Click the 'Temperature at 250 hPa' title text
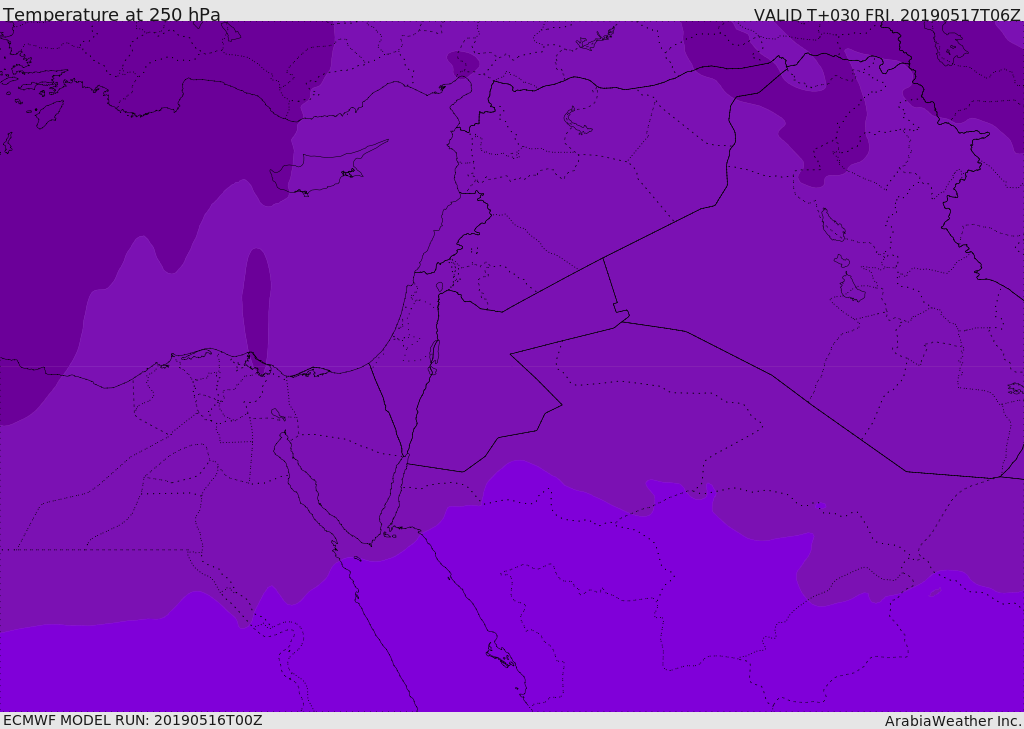The width and height of the screenshot is (1024, 729). point(112,14)
